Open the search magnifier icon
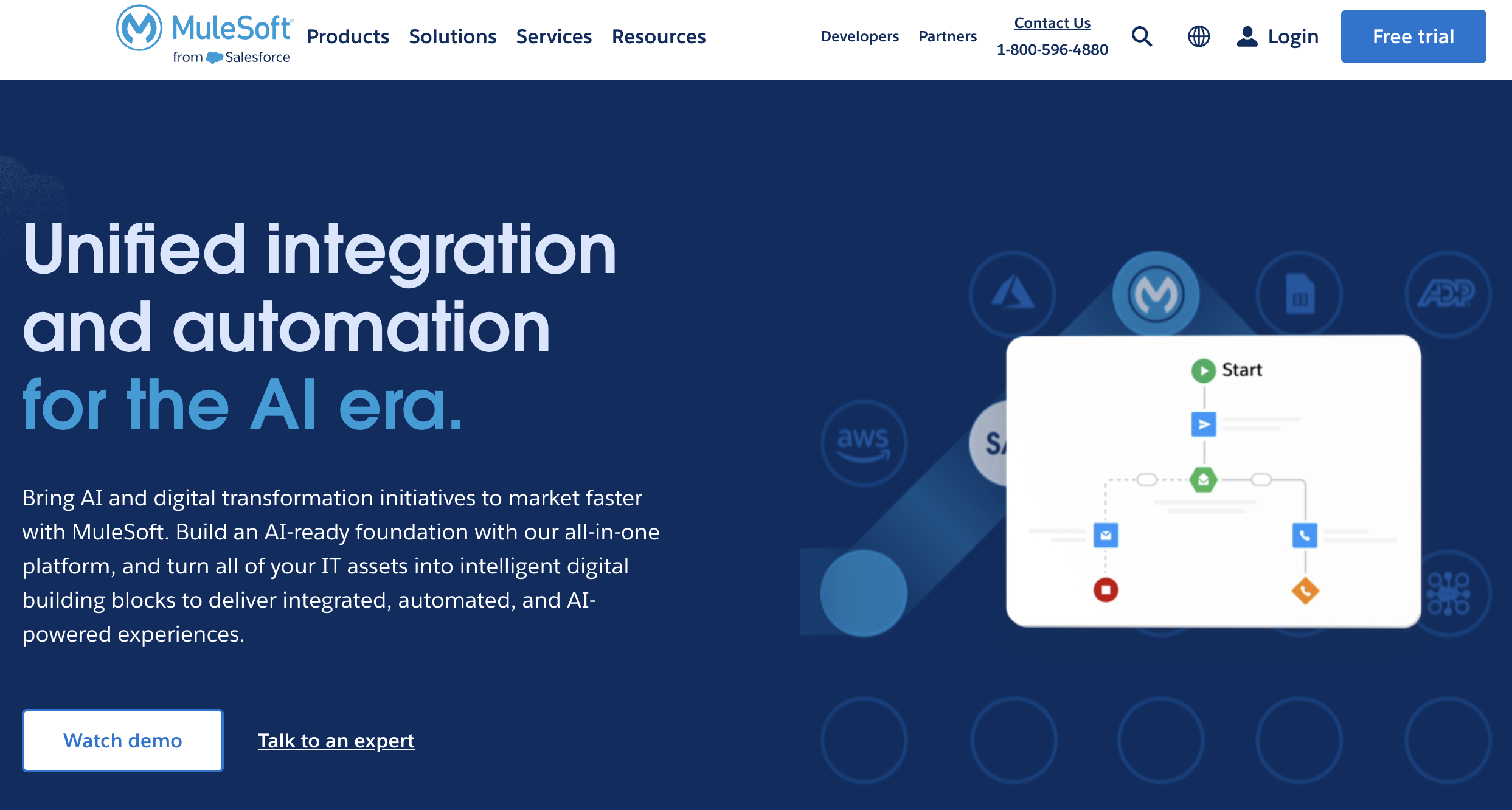The width and height of the screenshot is (1512, 810). pos(1142,36)
